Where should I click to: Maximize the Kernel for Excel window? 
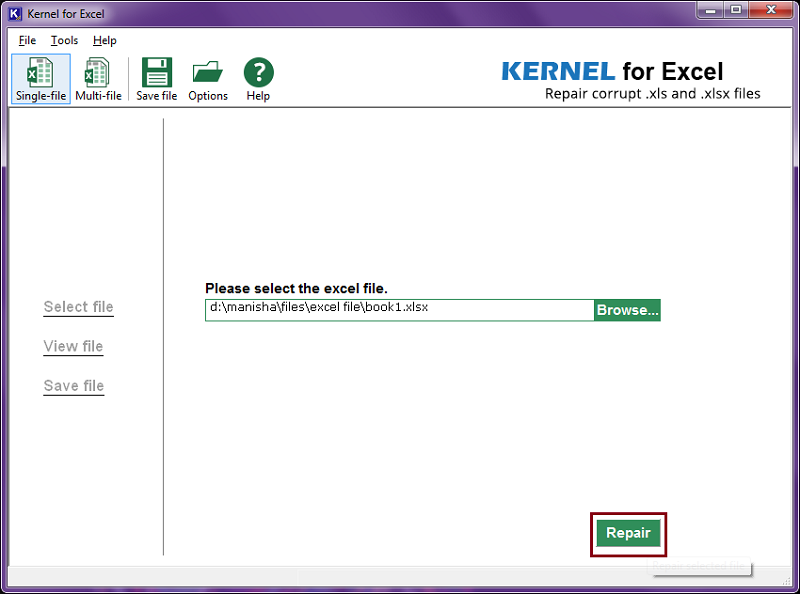pos(735,10)
